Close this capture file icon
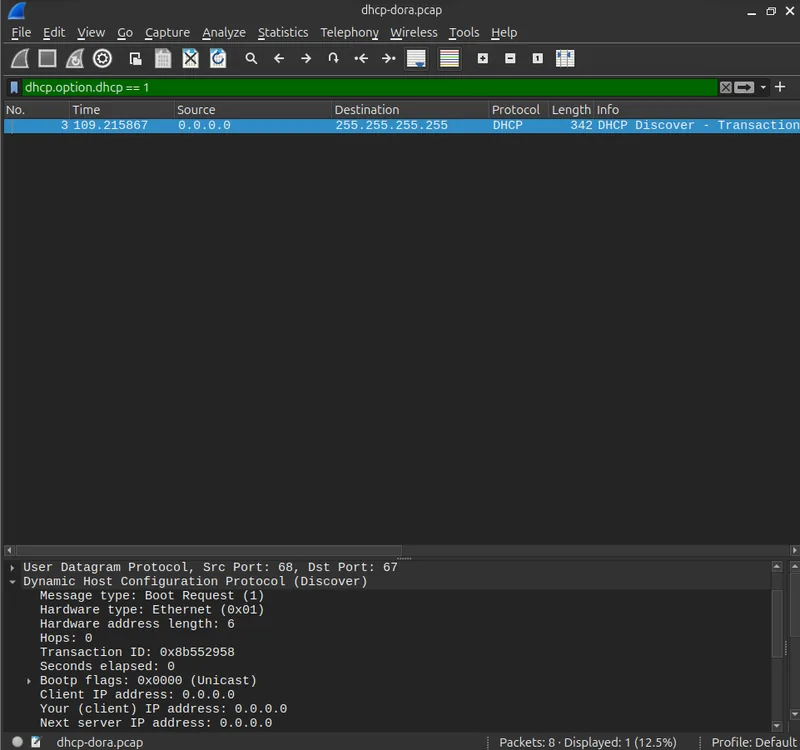The height and width of the screenshot is (750, 800). pyautogui.click(x=190, y=59)
